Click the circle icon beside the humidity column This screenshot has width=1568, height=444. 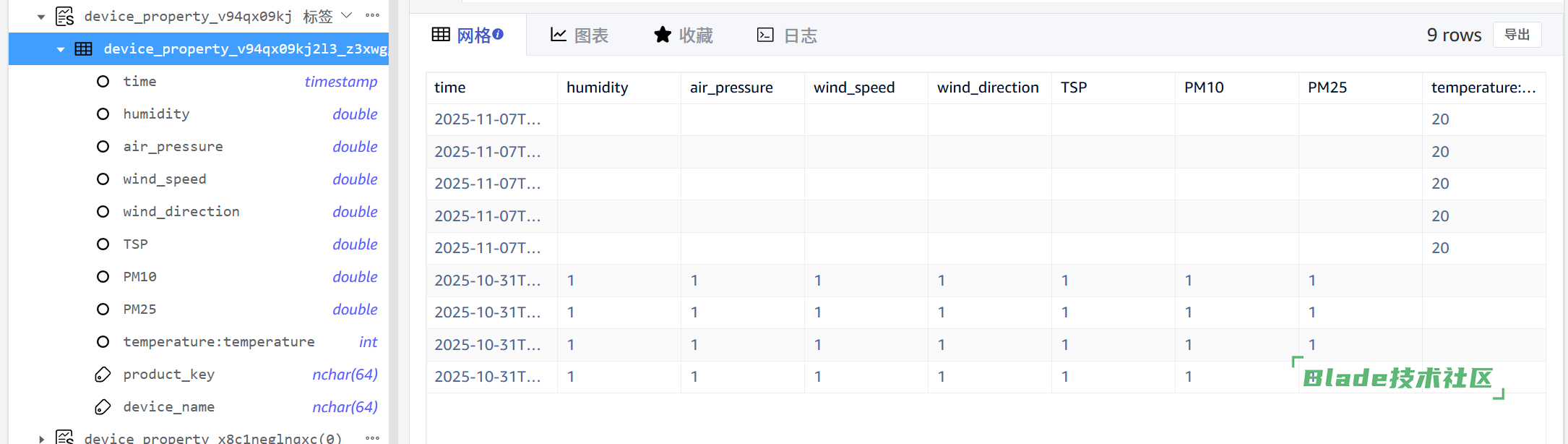pos(103,114)
